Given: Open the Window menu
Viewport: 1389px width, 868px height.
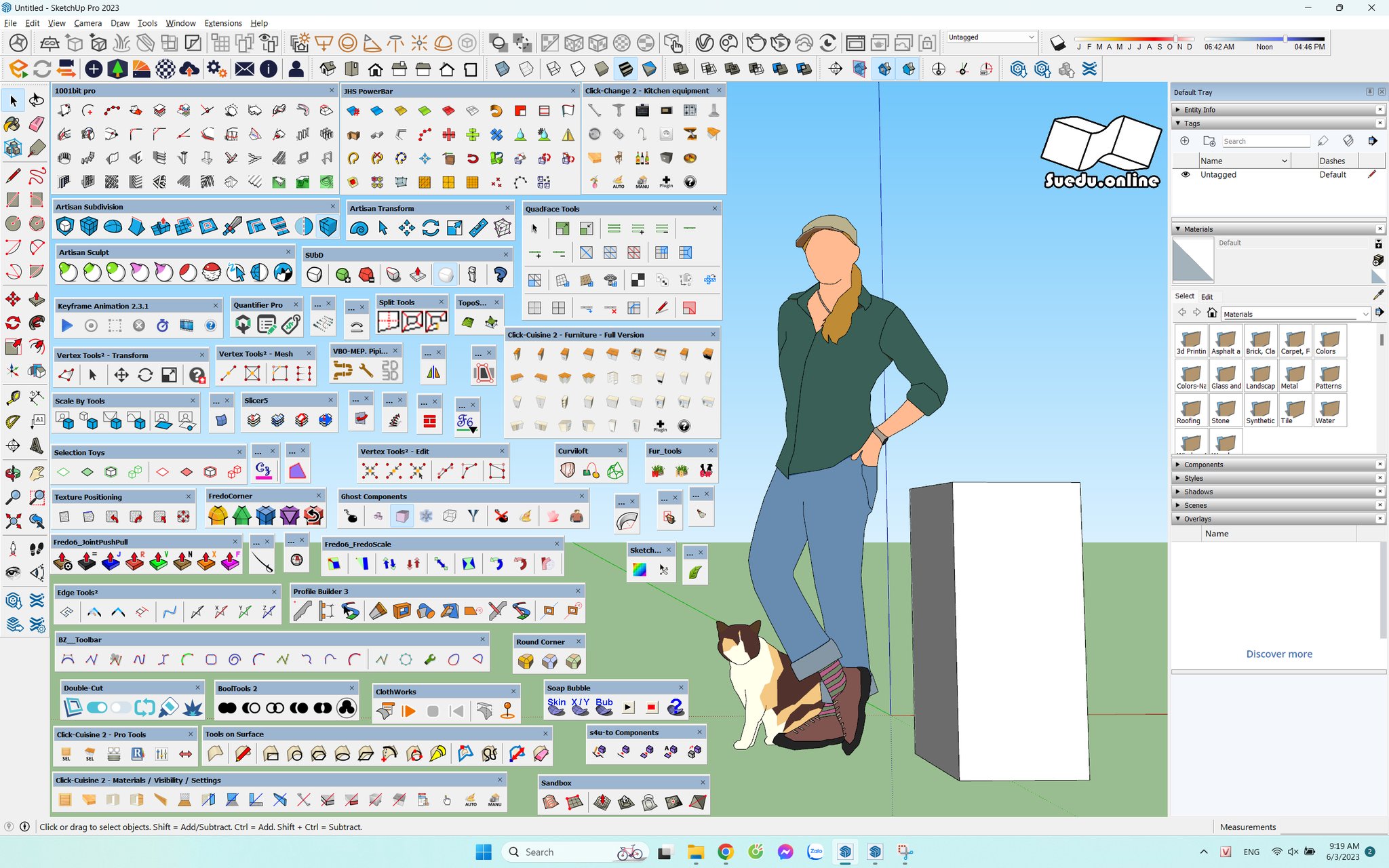Looking at the screenshot, I should pyautogui.click(x=180, y=23).
